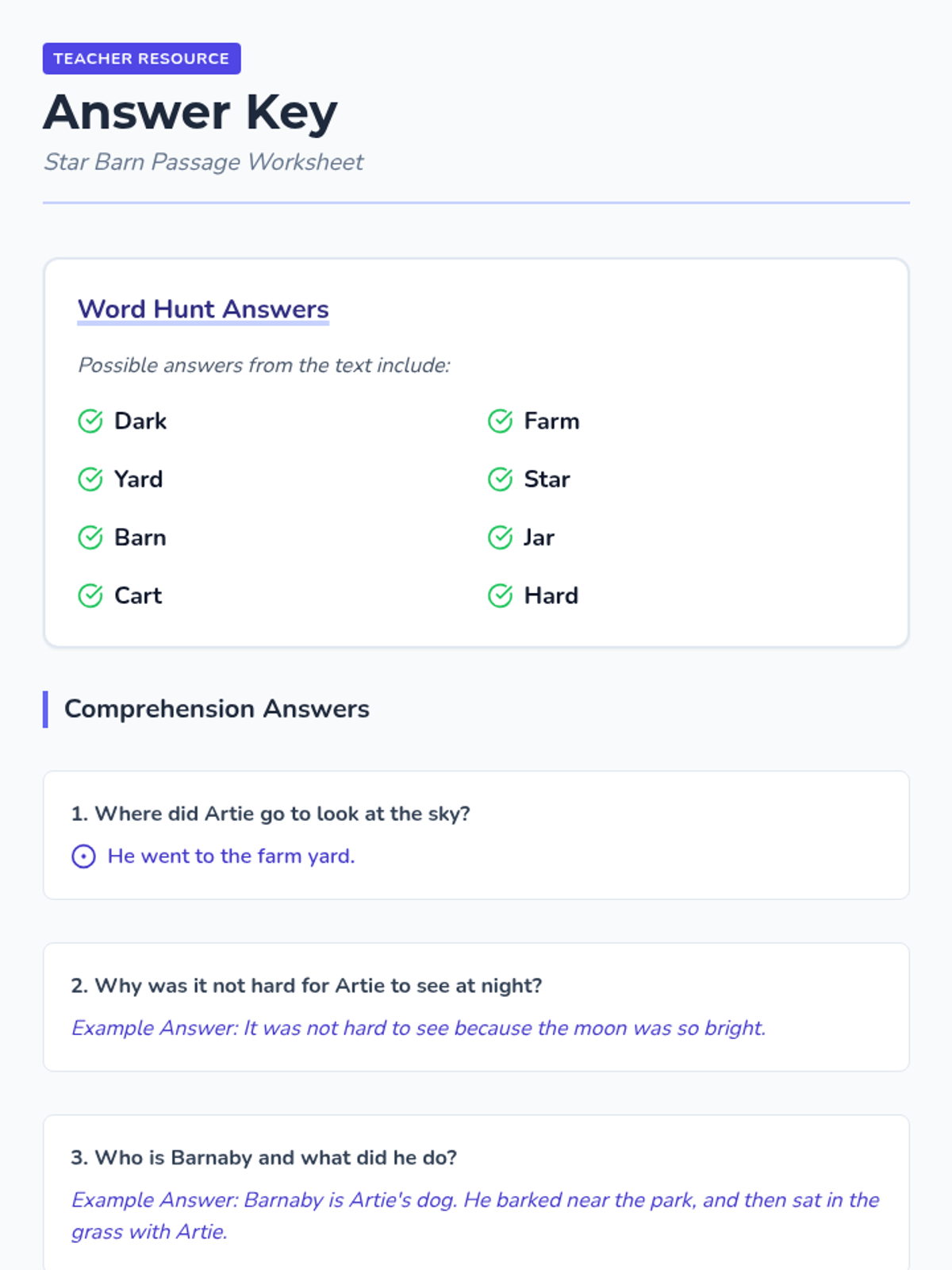Viewport: 952px width, 1270px height.
Task: Click the word Hard in the answers list
Action: pyautogui.click(x=551, y=596)
